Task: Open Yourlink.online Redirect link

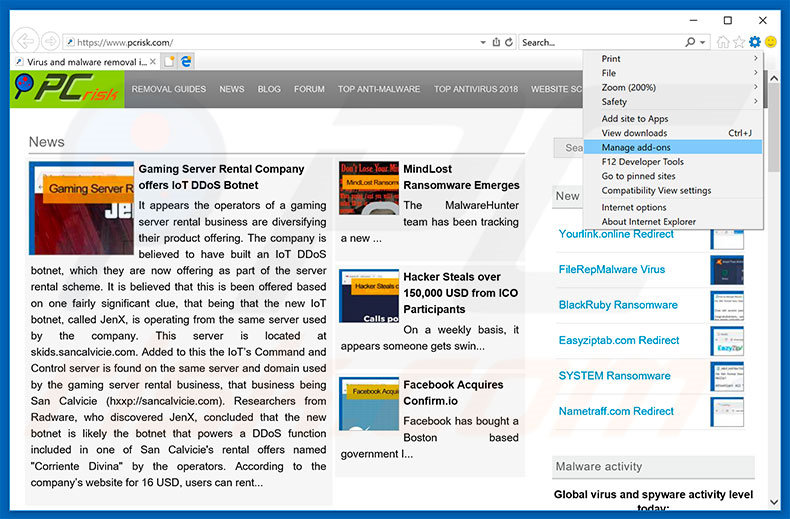Action: pyautogui.click(x=616, y=234)
